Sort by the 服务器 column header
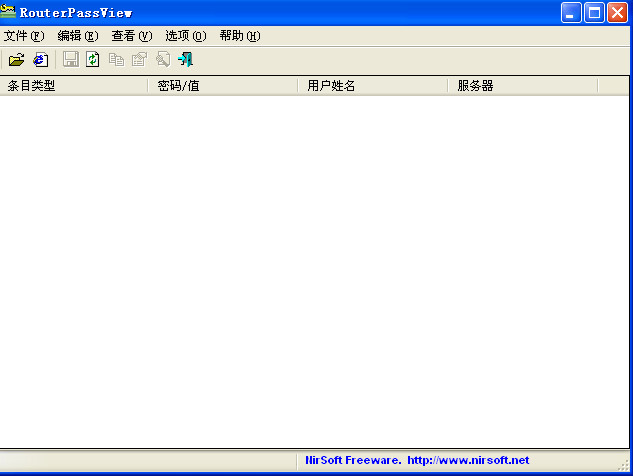Image resolution: width=633 pixels, height=476 pixels. pos(523,86)
